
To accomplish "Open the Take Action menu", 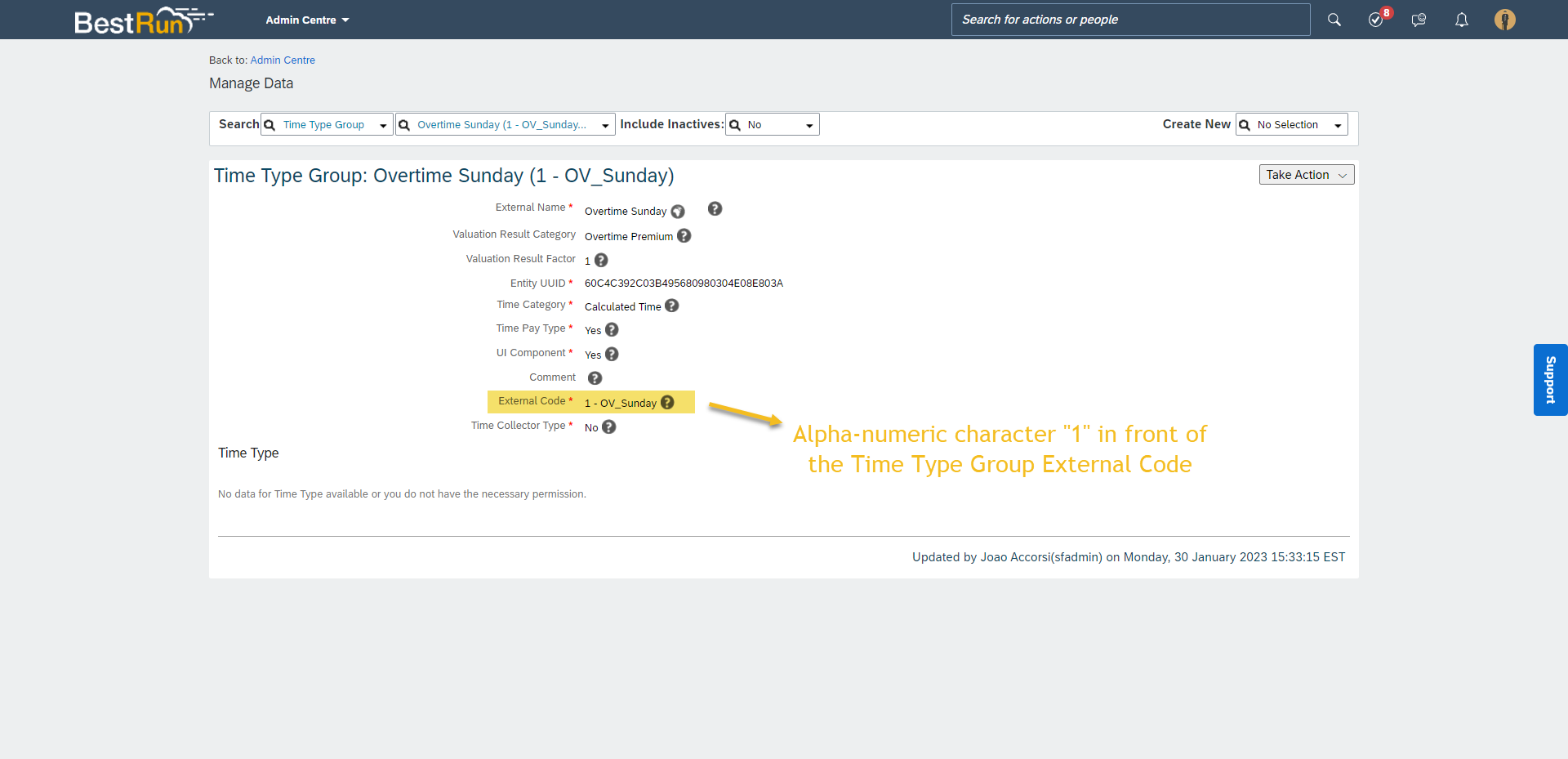I will coord(1307,175).
